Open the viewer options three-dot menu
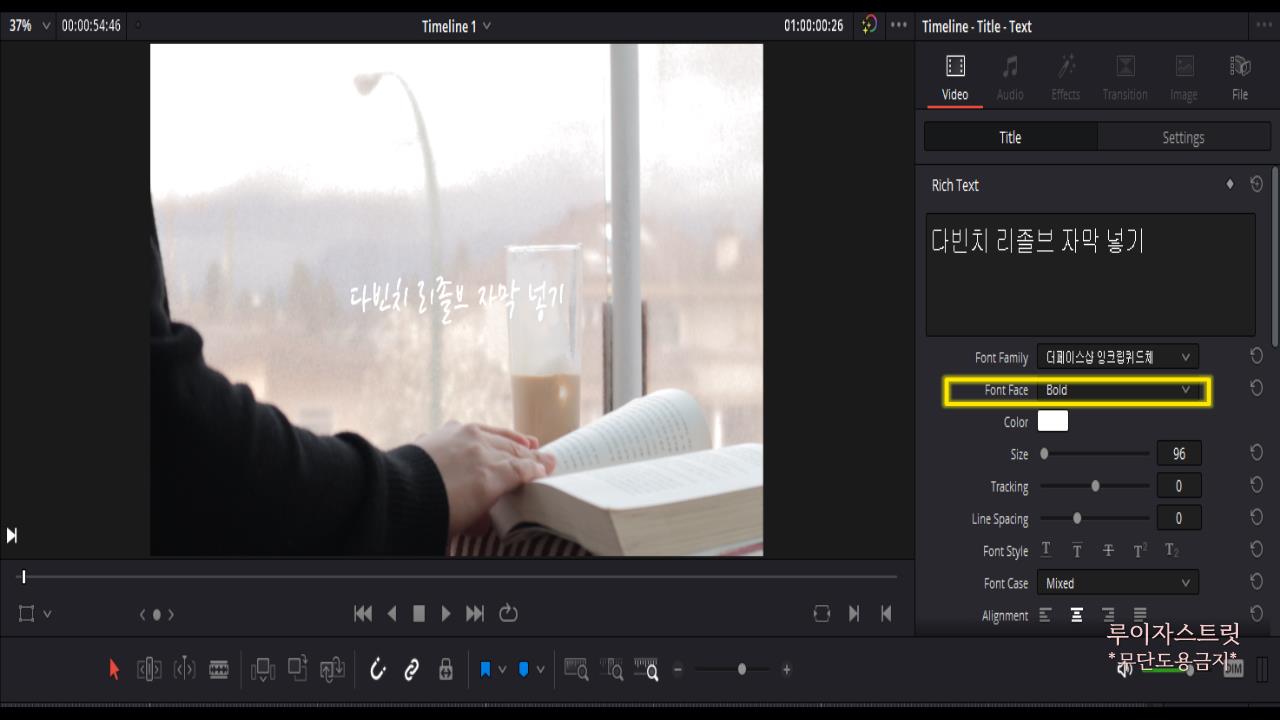Image resolution: width=1280 pixels, height=720 pixels. point(899,26)
